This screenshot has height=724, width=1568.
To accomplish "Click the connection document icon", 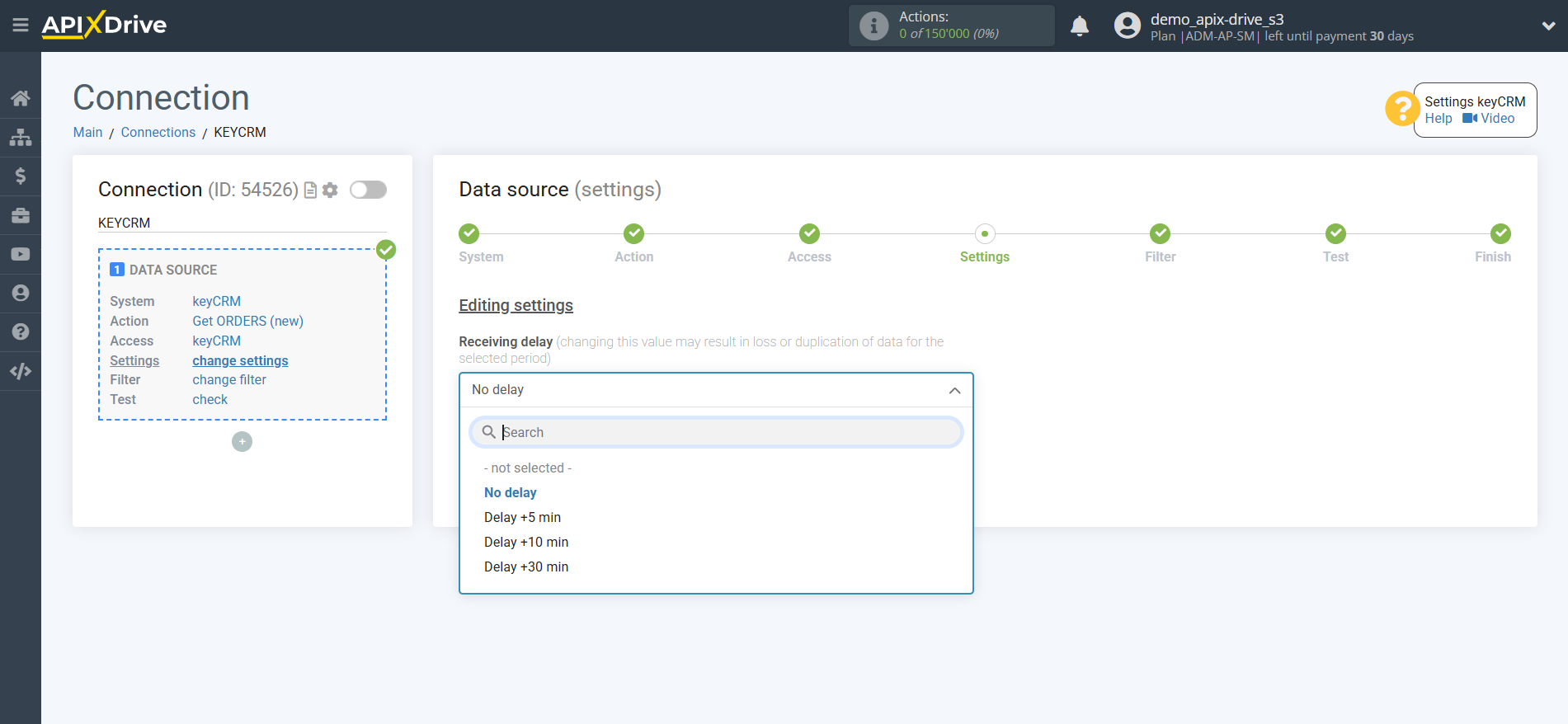I will 311,190.
